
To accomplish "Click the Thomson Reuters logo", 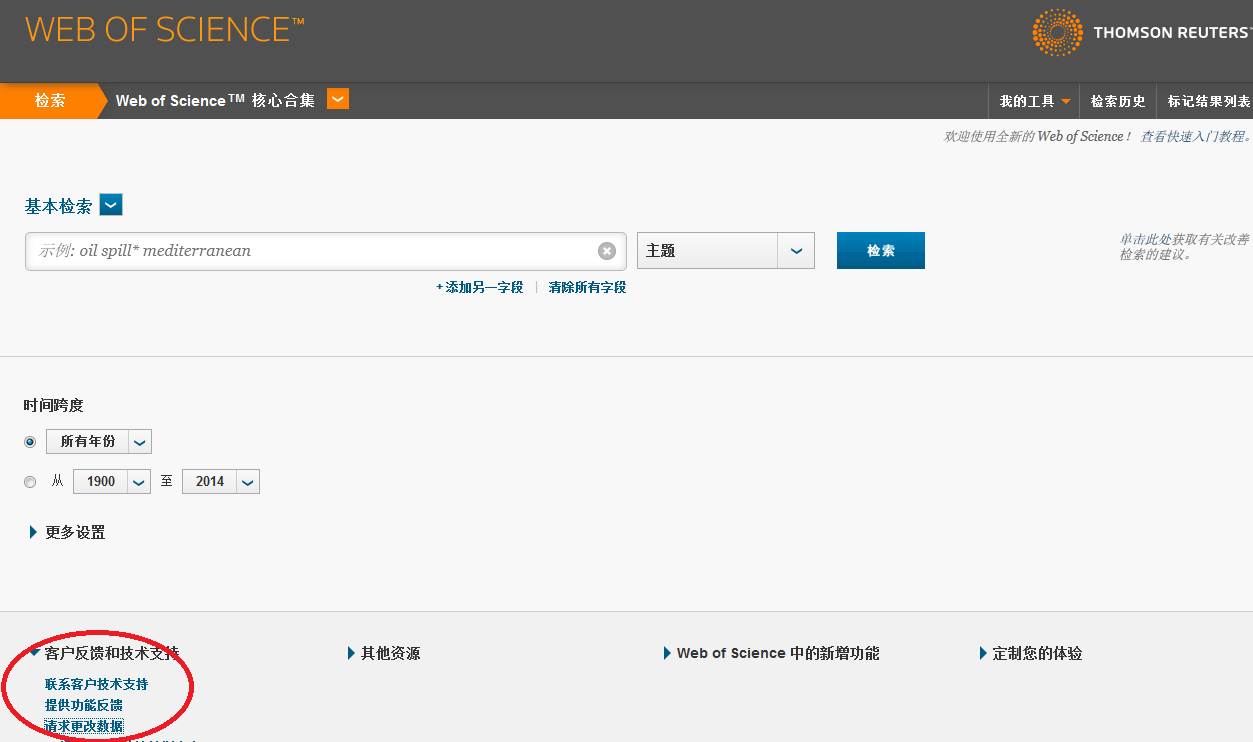I will (x=1142, y=32).
